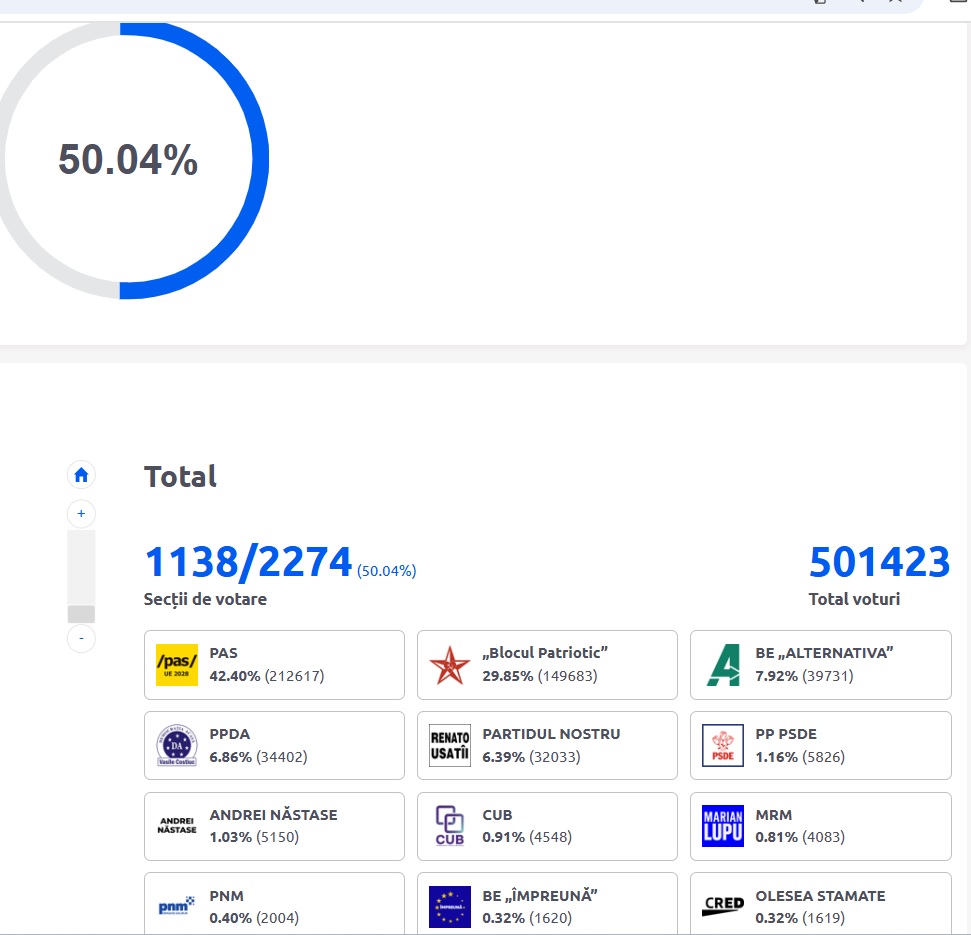Click the yellow PAS party logo
The image size is (971, 935).
[177, 665]
